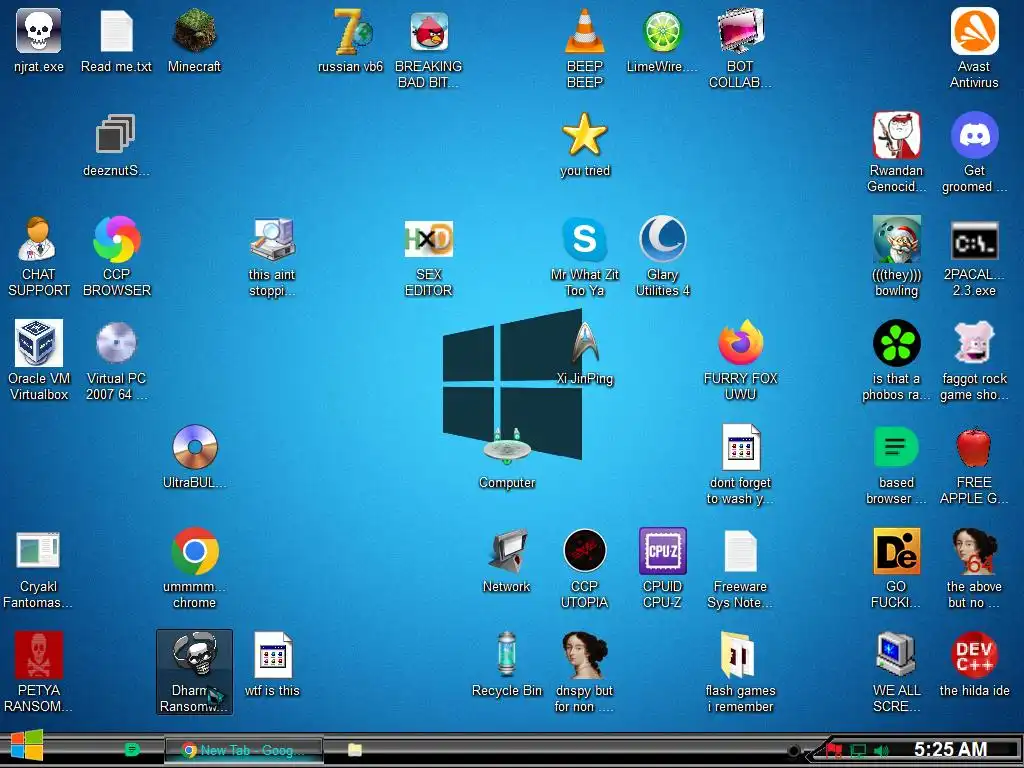Click the green network monitor tray icon

858,751
